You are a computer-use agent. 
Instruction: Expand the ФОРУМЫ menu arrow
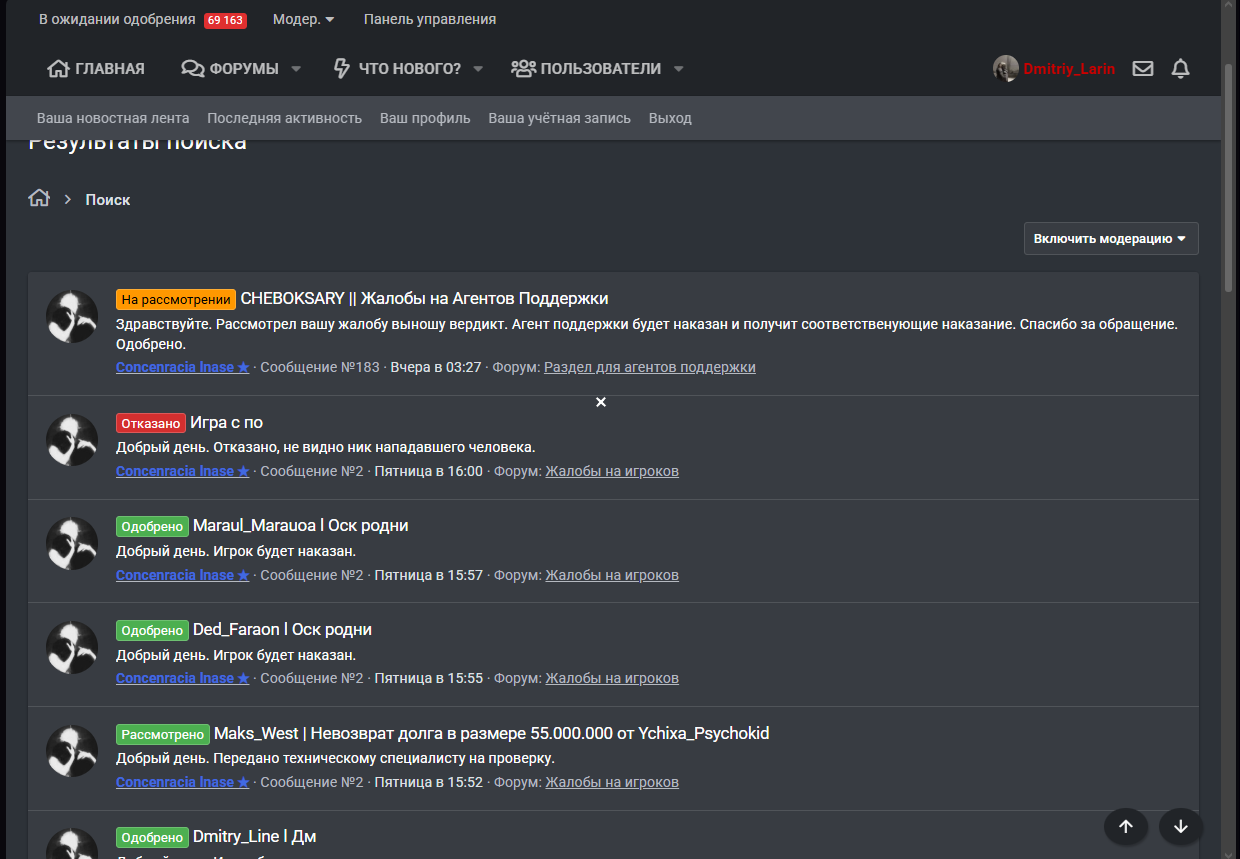tap(296, 69)
